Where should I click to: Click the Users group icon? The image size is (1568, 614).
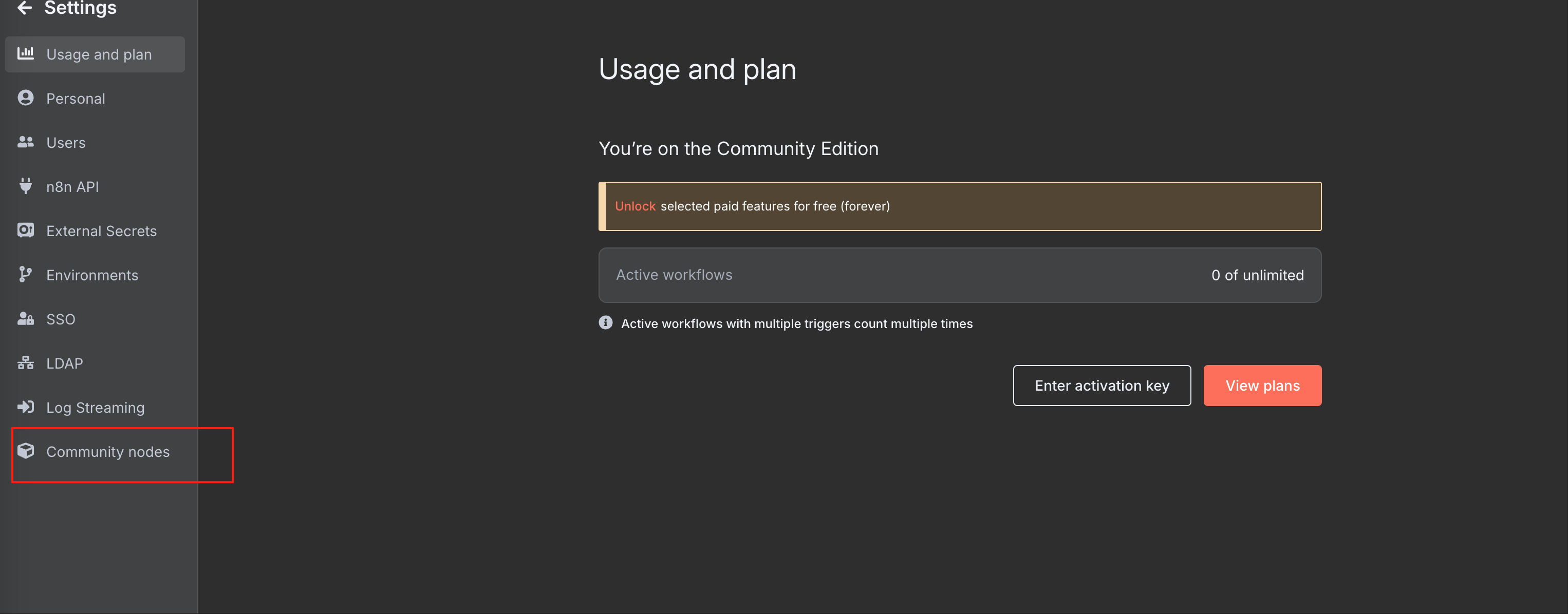[26, 142]
